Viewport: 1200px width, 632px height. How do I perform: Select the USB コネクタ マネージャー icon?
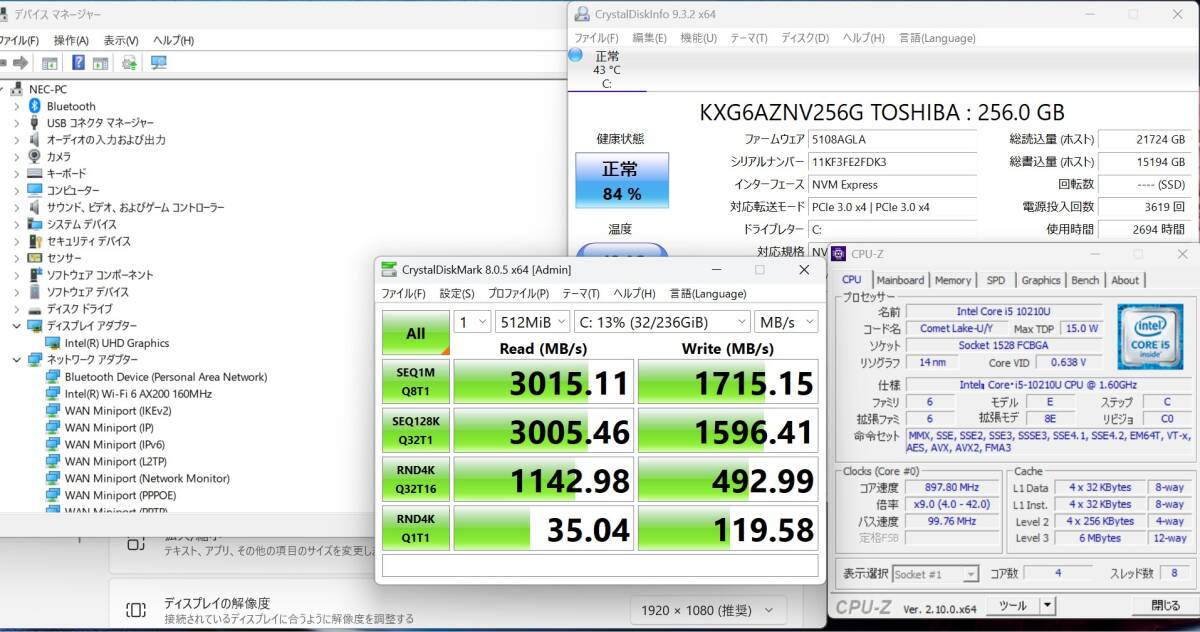coord(34,123)
